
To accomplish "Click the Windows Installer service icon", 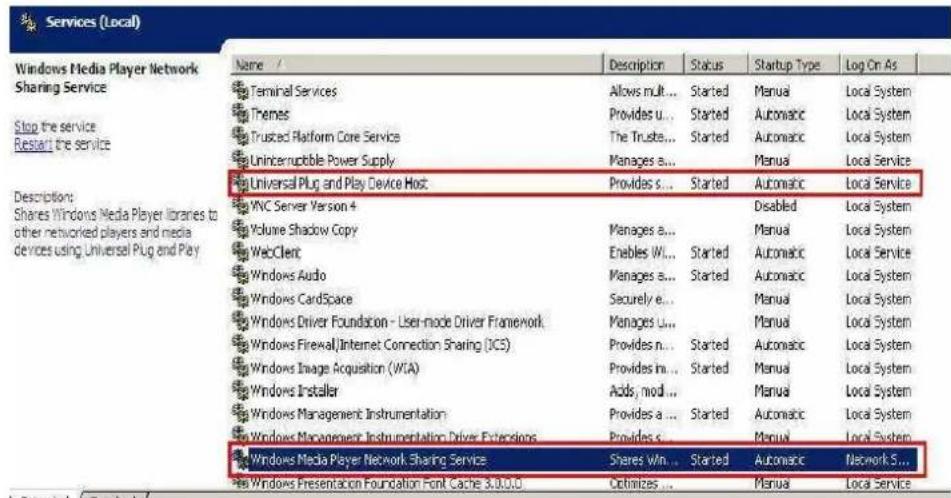I will click(x=241, y=391).
